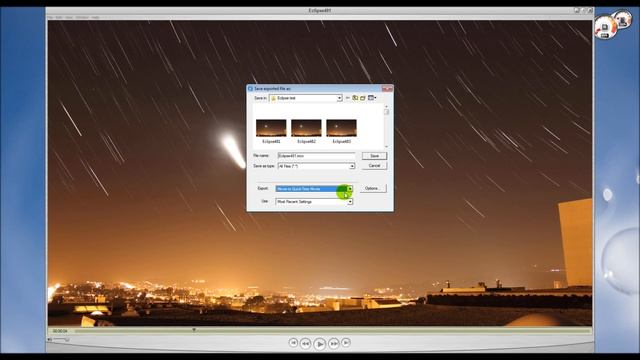Screen dimensions: 640x360
Task: Expand the Export format dropdown
Action: (350, 189)
